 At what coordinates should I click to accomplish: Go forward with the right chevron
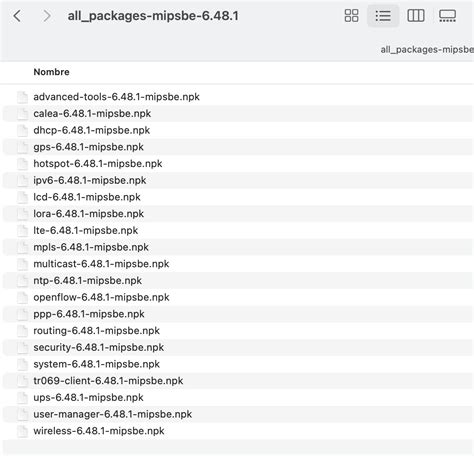tap(47, 16)
